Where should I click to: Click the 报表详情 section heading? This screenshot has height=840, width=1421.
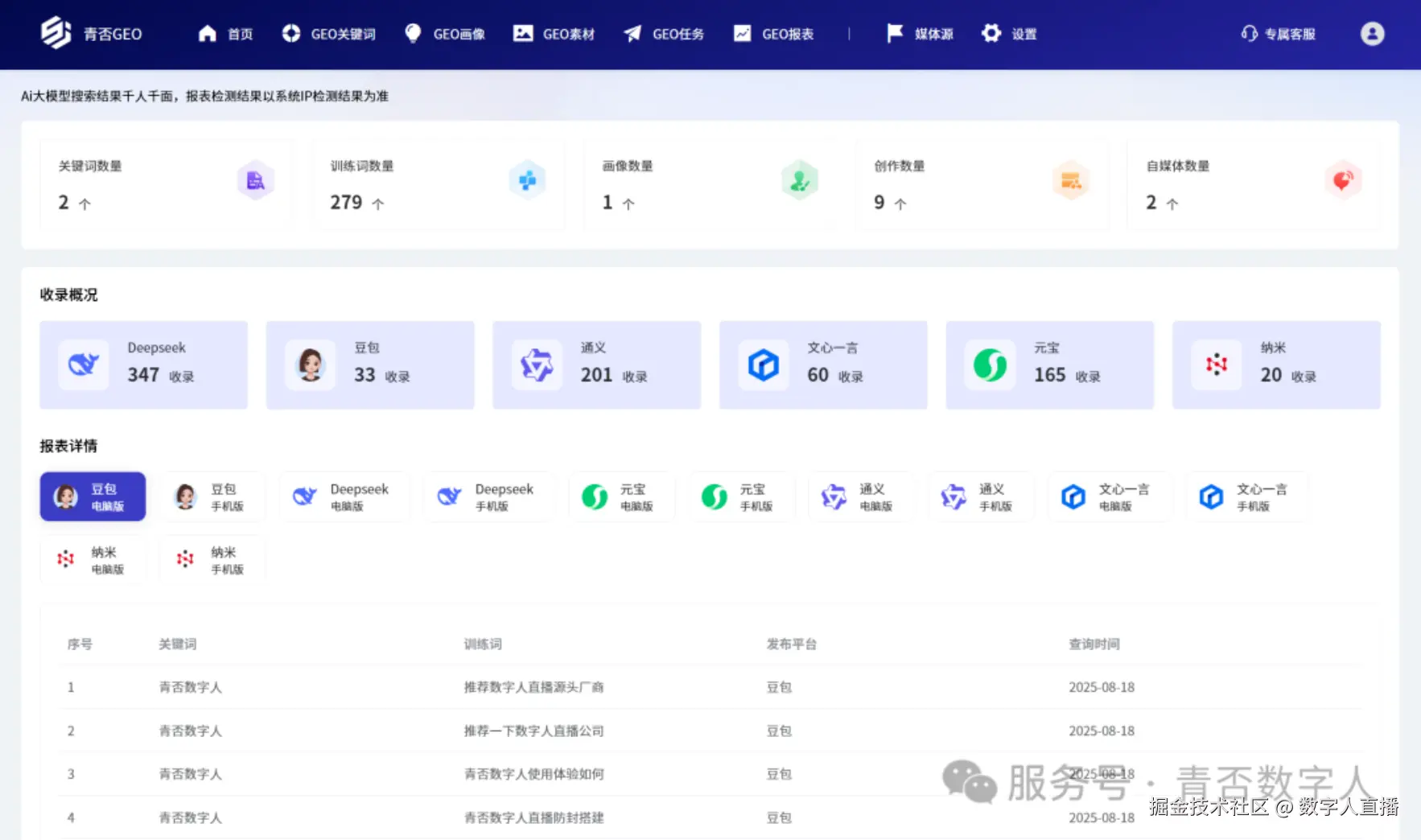point(69,446)
